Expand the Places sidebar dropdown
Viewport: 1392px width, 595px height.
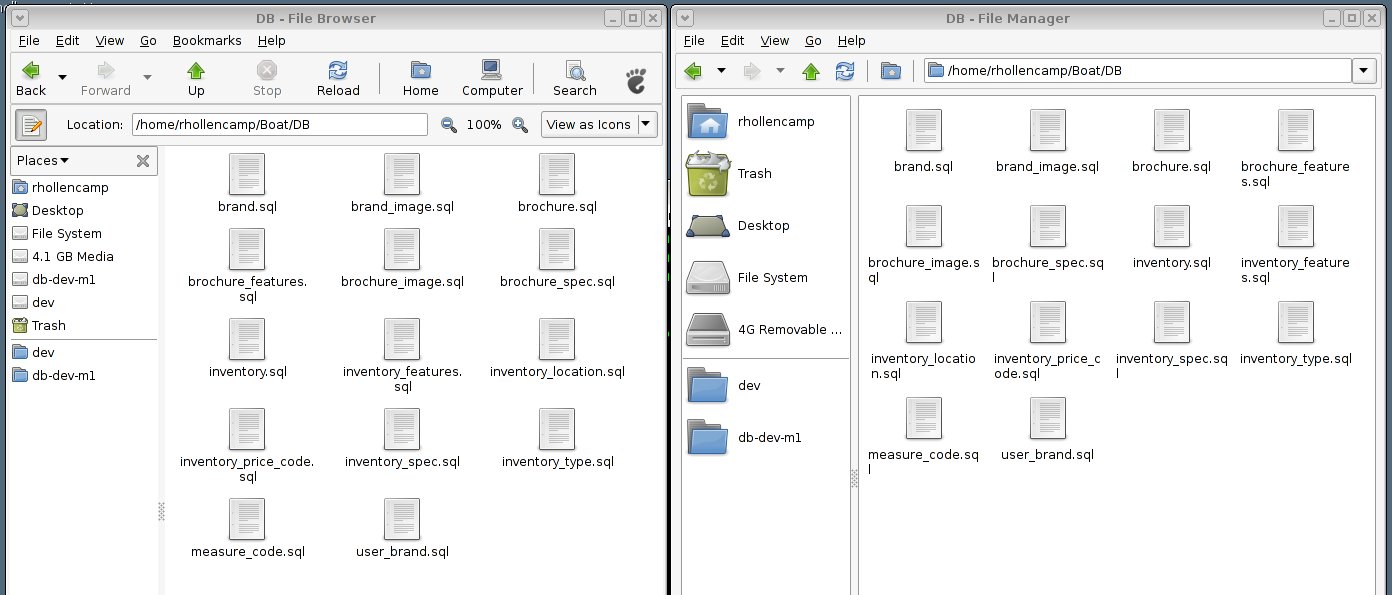click(x=43, y=161)
